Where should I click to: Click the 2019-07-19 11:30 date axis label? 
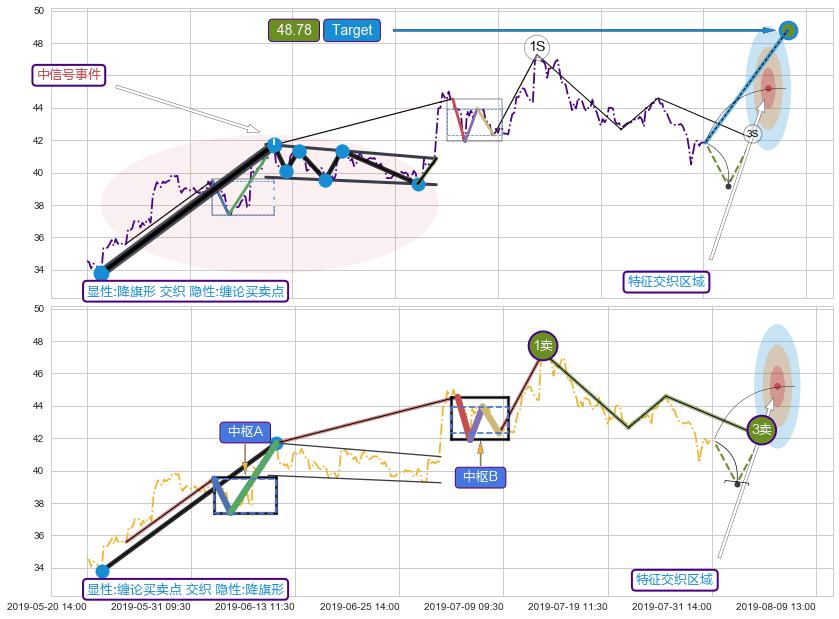567,606
